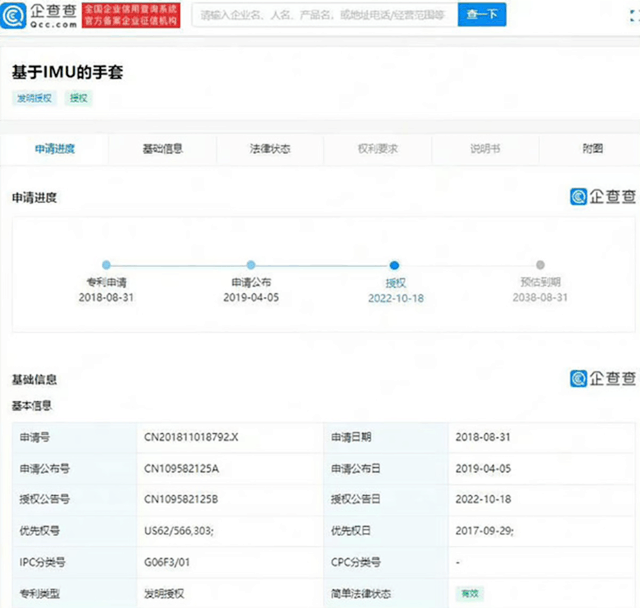
Task: Click the date 2018-08-31 under 专利申请
Action: tap(106, 297)
